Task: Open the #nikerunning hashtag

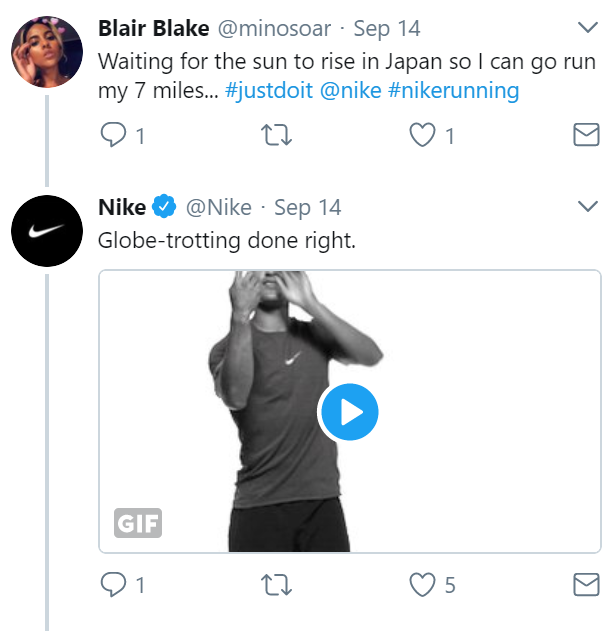Action: 453,91
